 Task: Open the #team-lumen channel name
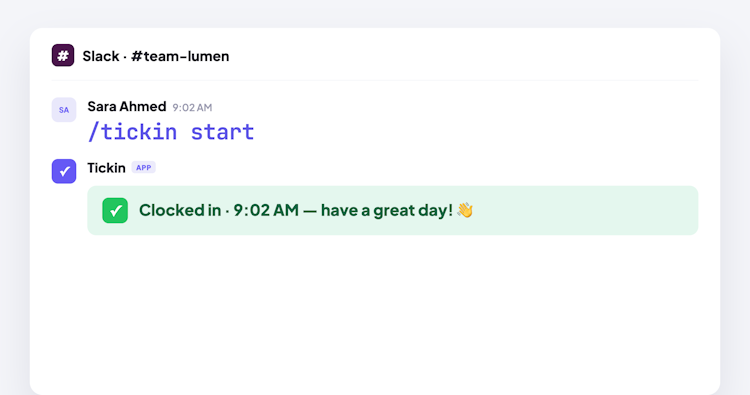pyautogui.click(x=180, y=56)
